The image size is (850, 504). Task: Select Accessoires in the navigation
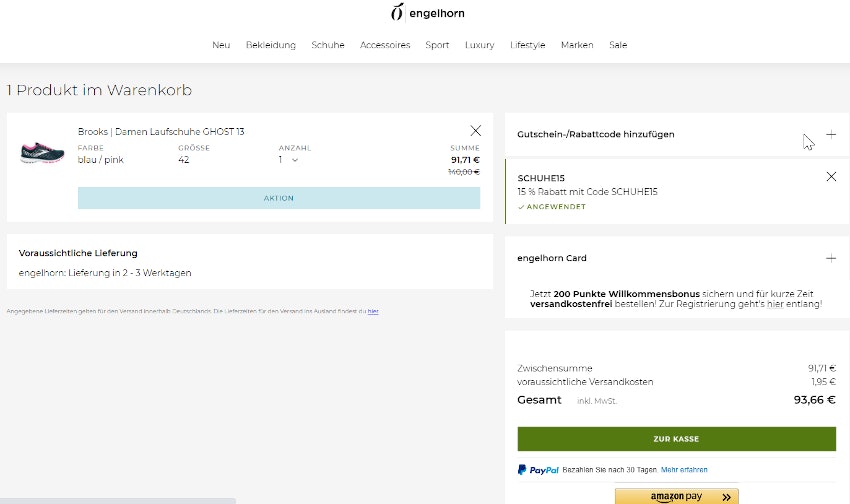click(x=385, y=45)
